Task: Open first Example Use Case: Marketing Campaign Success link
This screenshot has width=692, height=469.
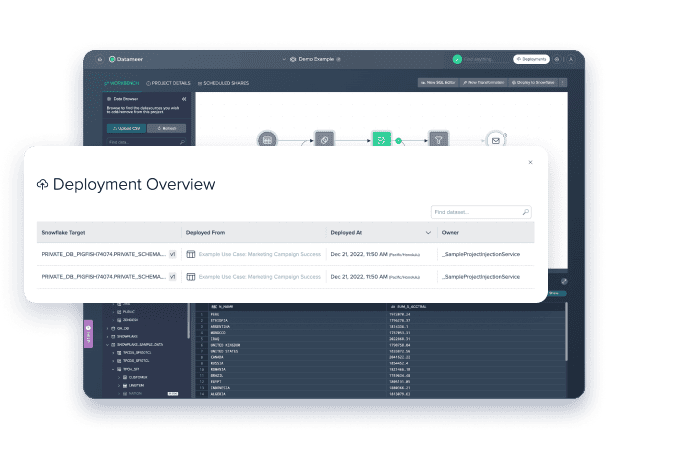Action: tap(260, 254)
